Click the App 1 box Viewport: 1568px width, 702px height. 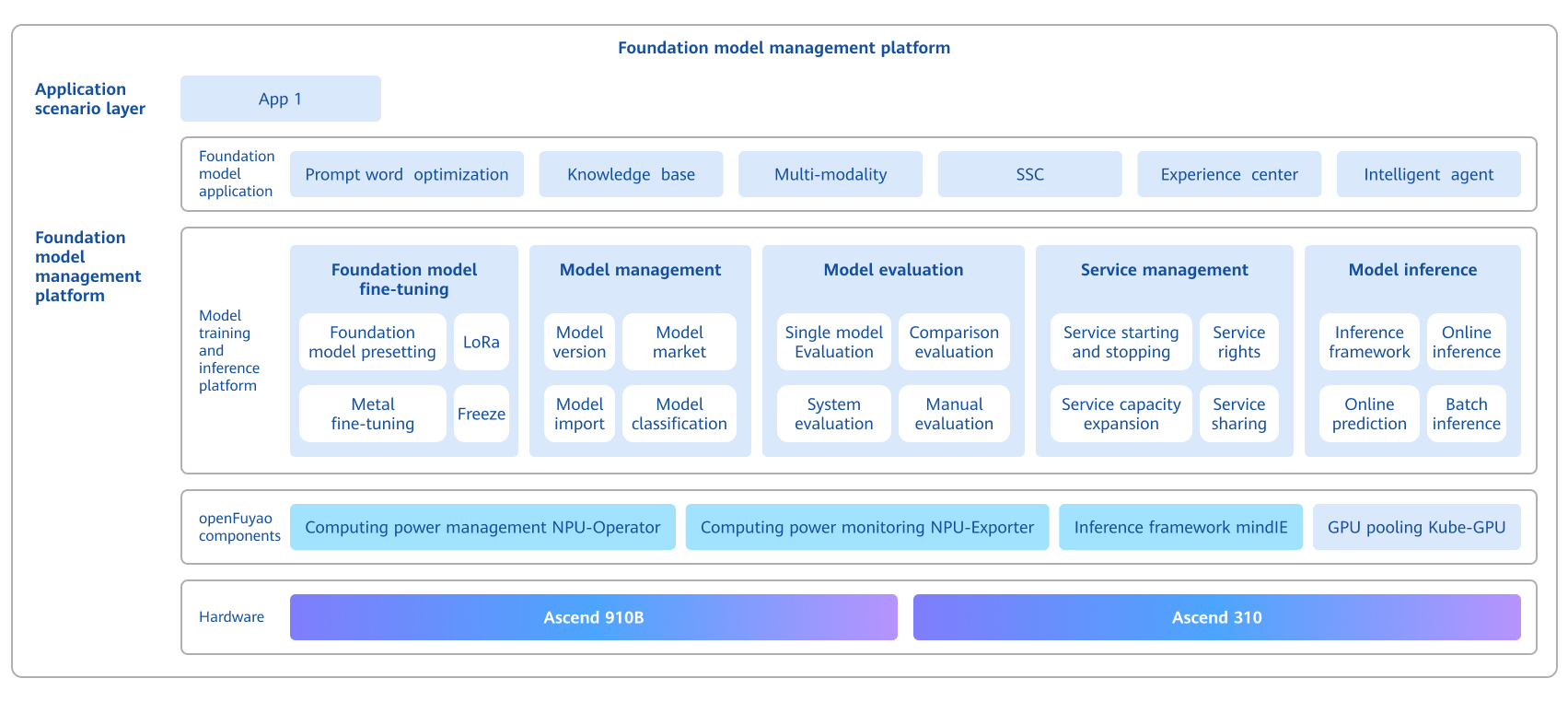(x=280, y=99)
